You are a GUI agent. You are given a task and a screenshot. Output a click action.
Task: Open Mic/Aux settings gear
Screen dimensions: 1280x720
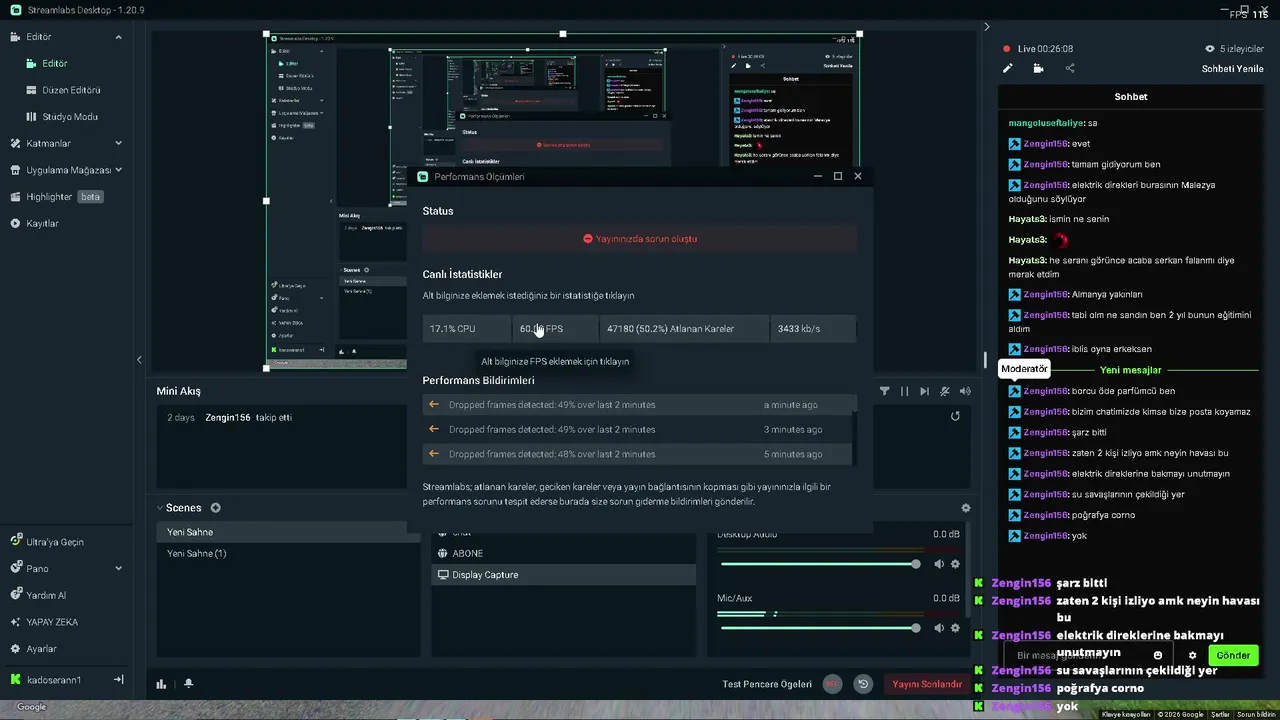[x=955, y=628]
